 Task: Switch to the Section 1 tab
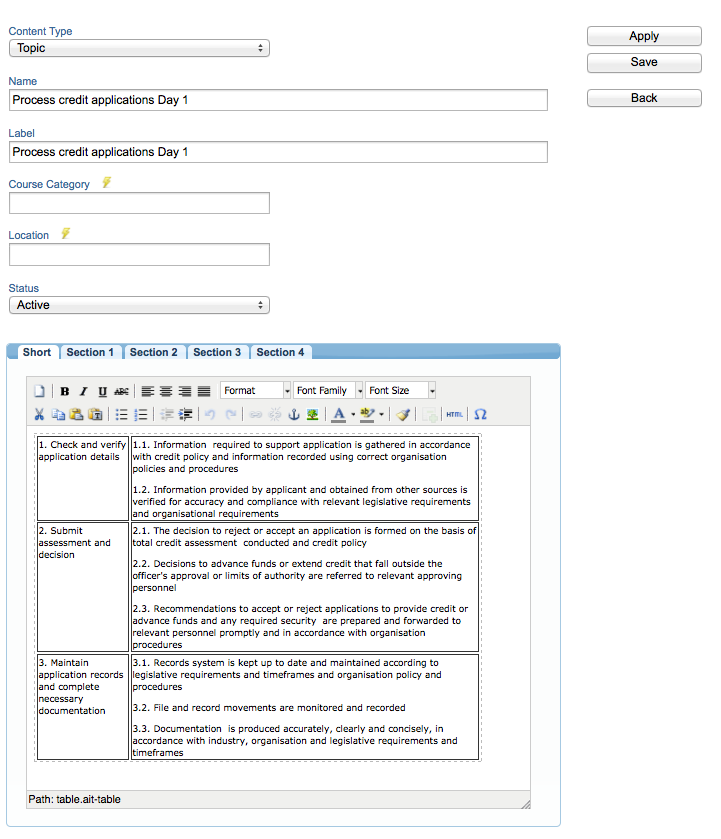(90, 352)
